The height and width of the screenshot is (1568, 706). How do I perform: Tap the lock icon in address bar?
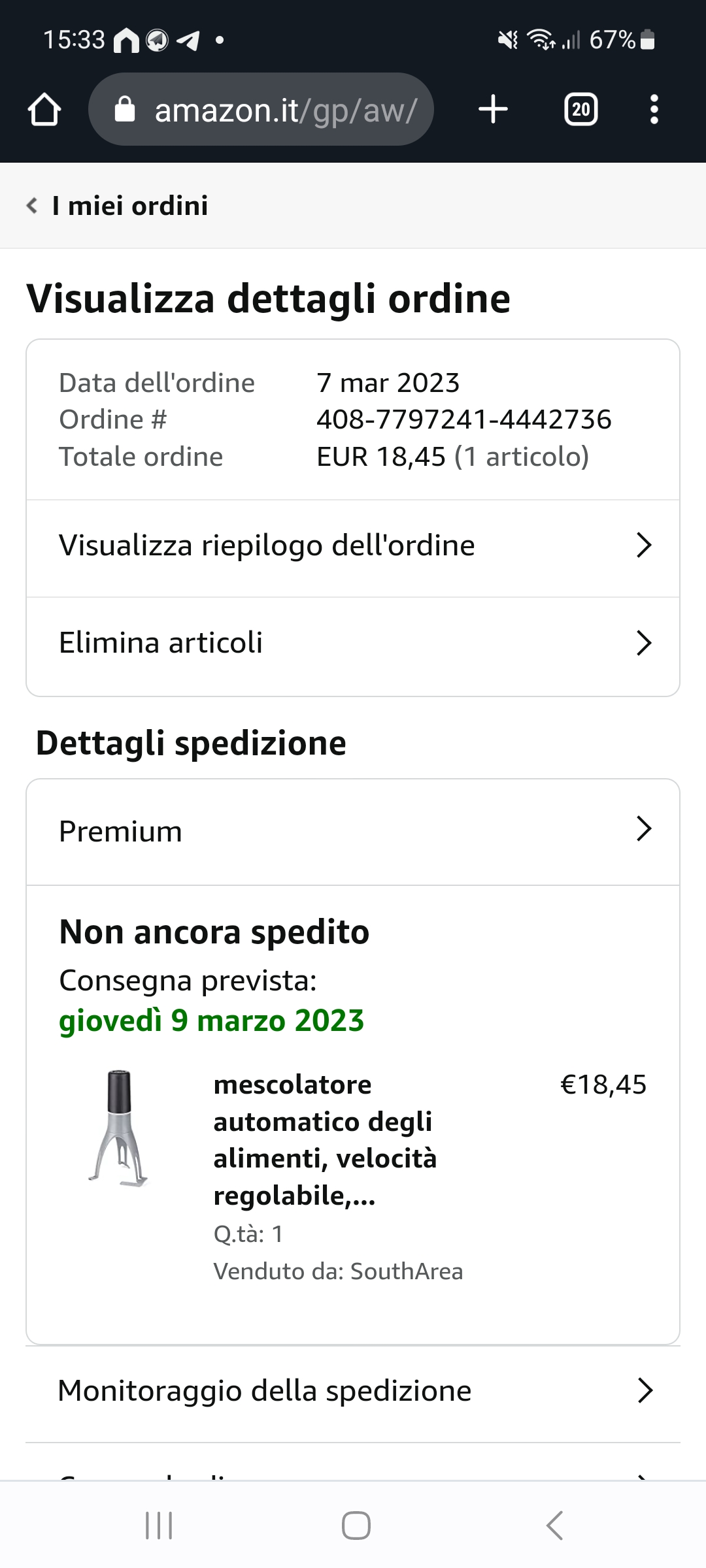(x=125, y=109)
